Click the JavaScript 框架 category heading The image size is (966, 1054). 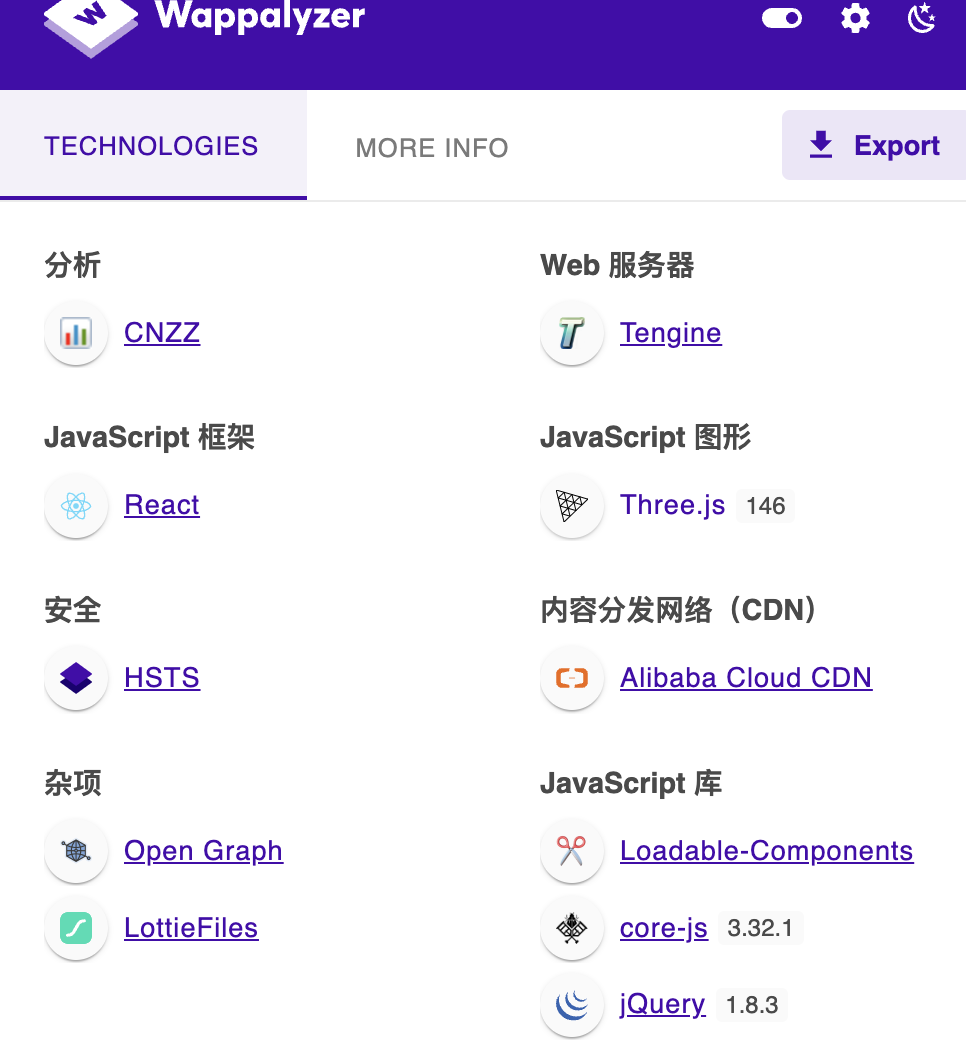tap(149, 438)
